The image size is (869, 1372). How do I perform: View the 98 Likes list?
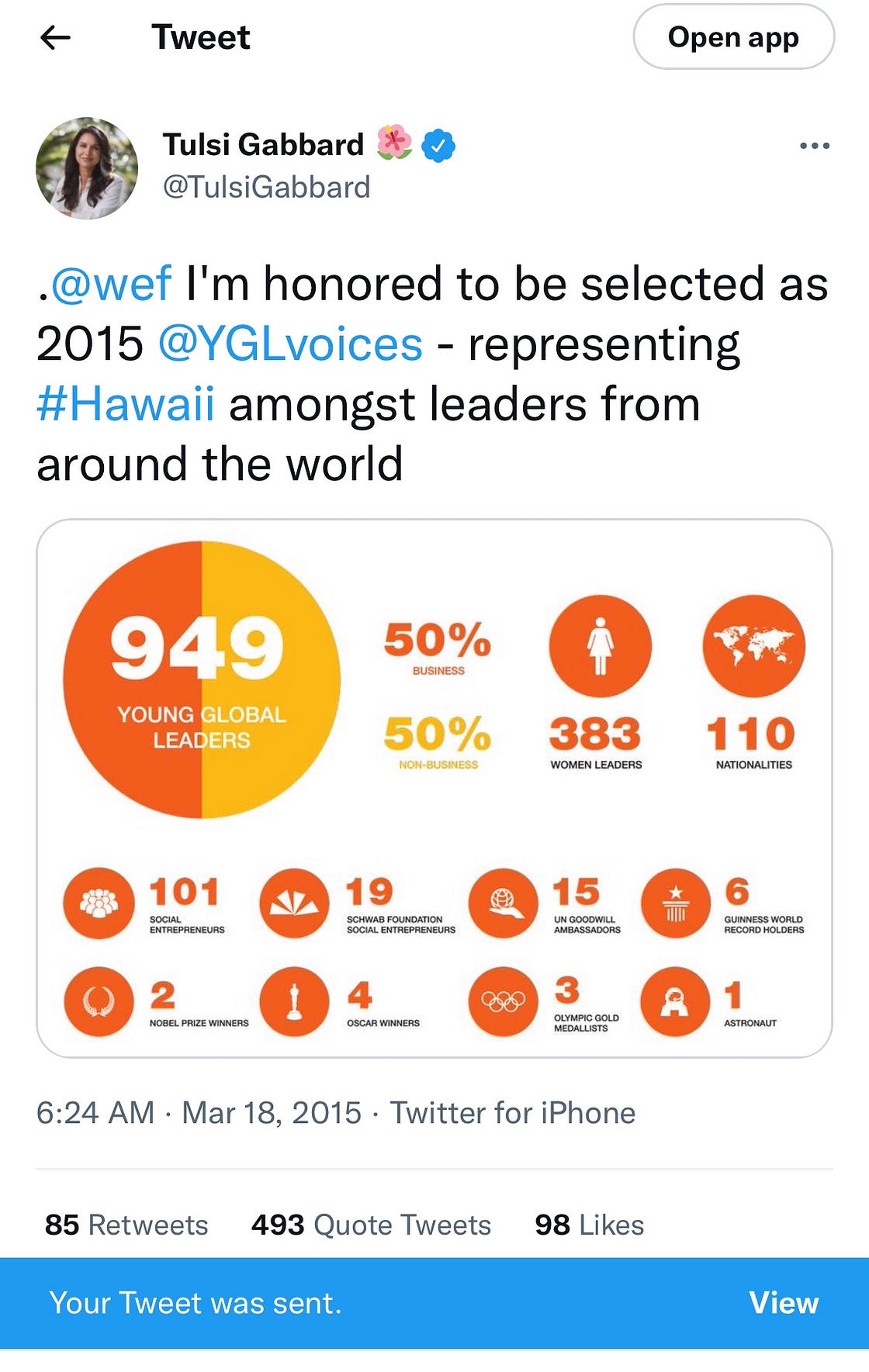(589, 1225)
